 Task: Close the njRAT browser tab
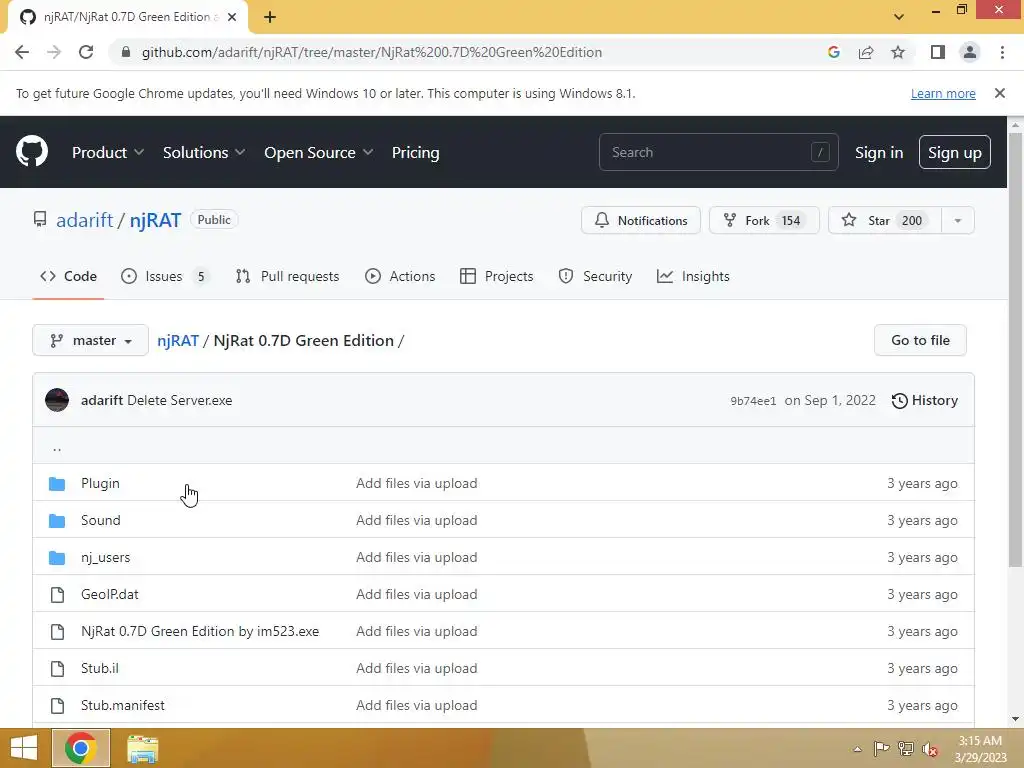click(232, 17)
